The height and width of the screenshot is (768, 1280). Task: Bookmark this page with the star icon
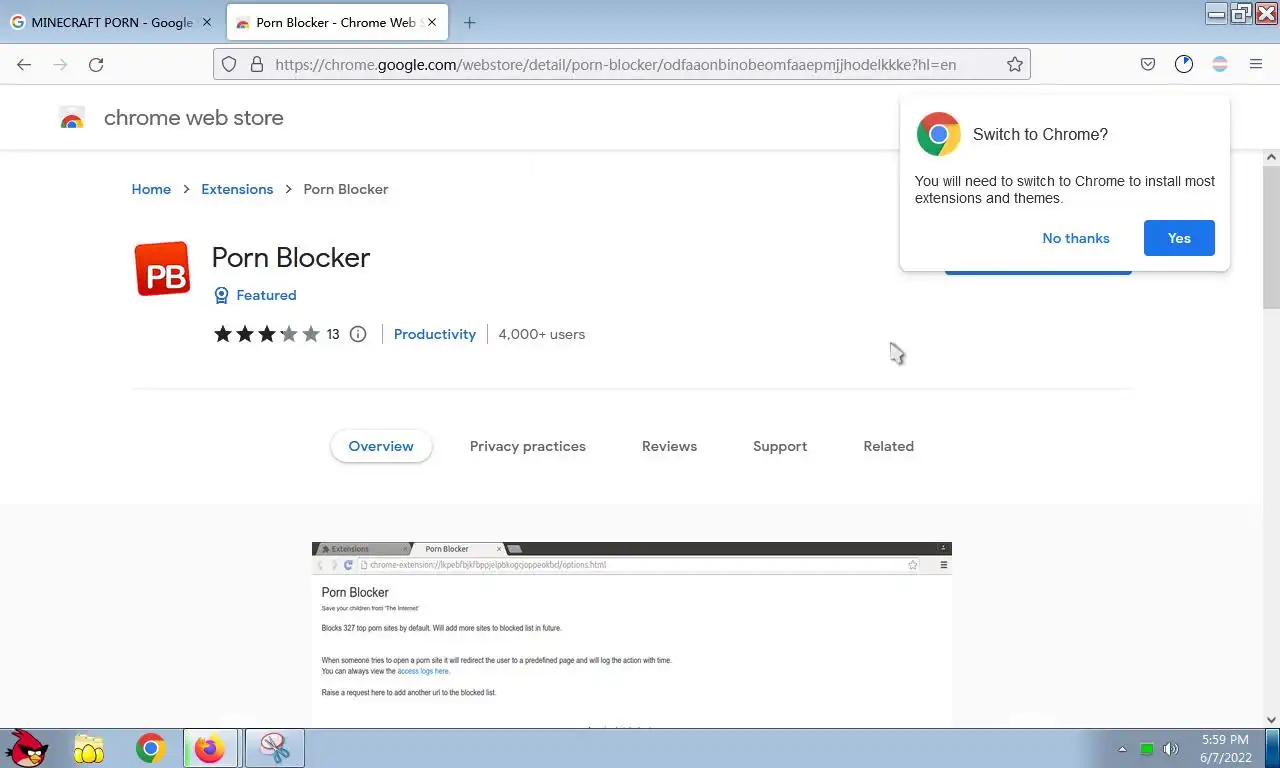[x=1015, y=64]
